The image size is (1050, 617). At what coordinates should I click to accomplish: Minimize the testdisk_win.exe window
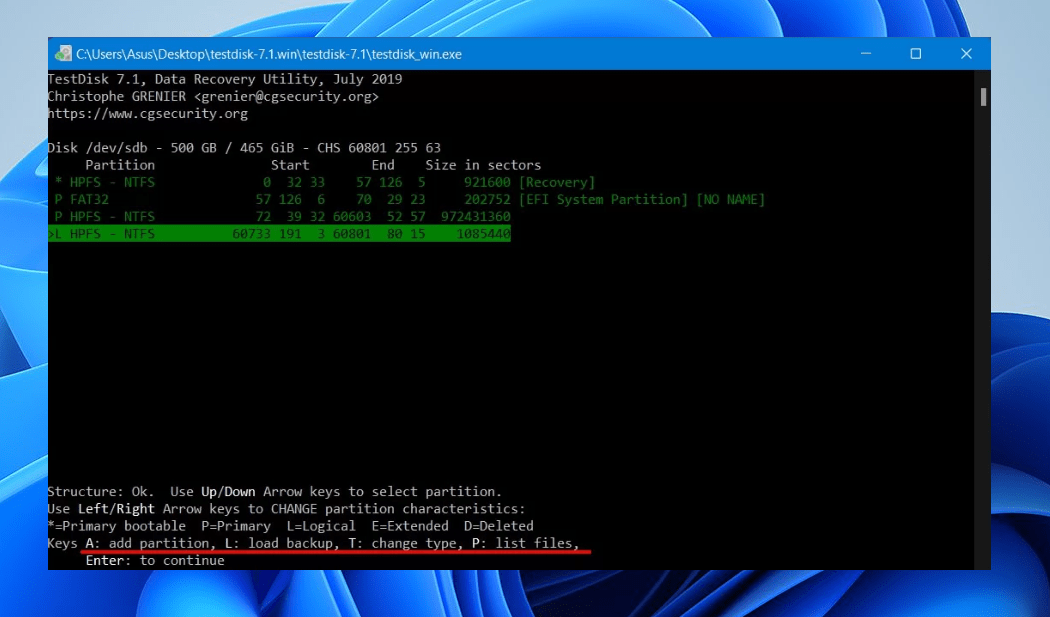[x=866, y=54]
